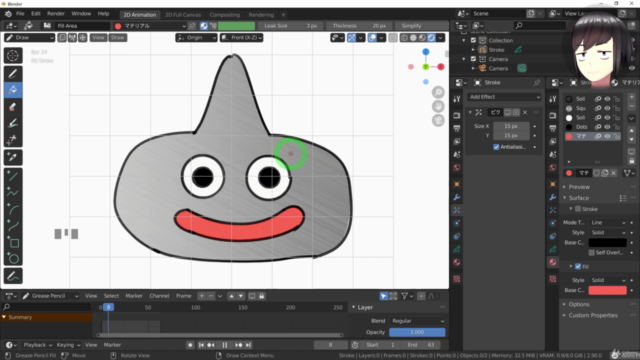Open the Draw mode dropdown
Screen dimensions: 640x360
[x=30, y=38]
